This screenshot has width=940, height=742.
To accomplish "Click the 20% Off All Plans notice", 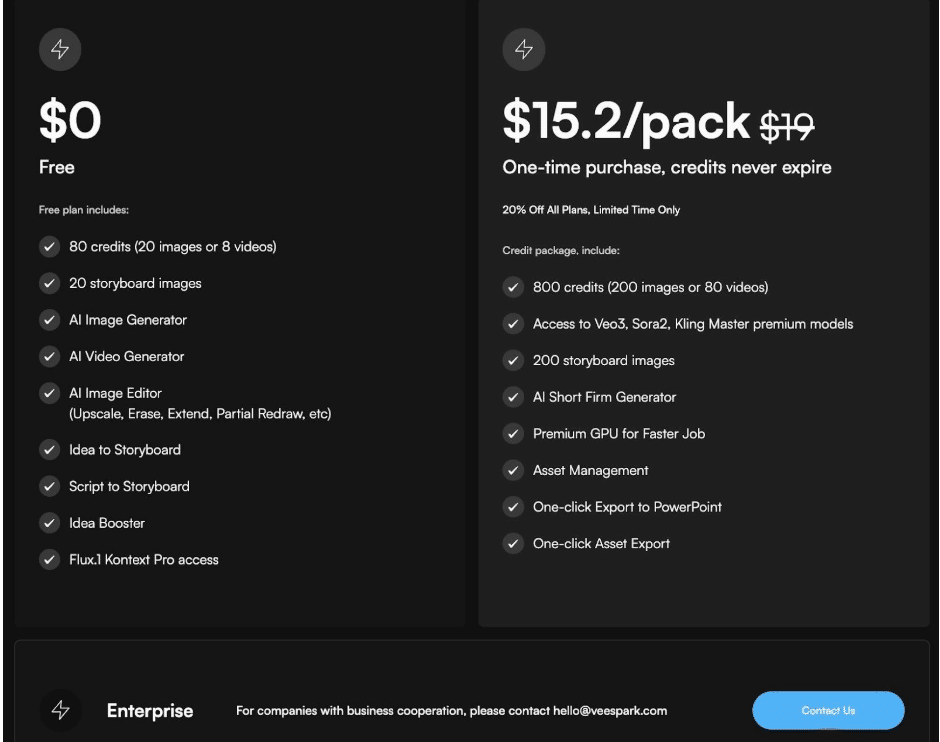I will tap(591, 210).
